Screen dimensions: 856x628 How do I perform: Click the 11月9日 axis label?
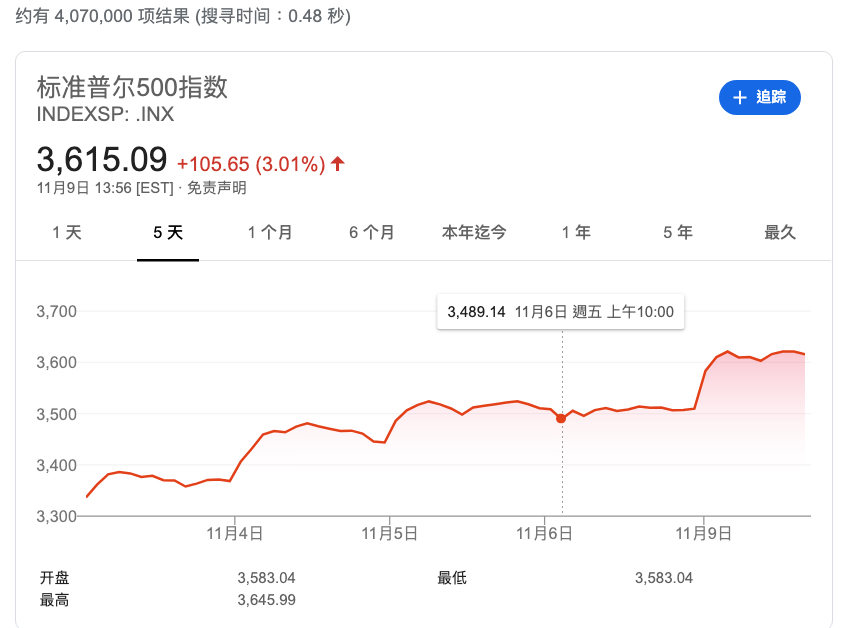coord(704,534)
